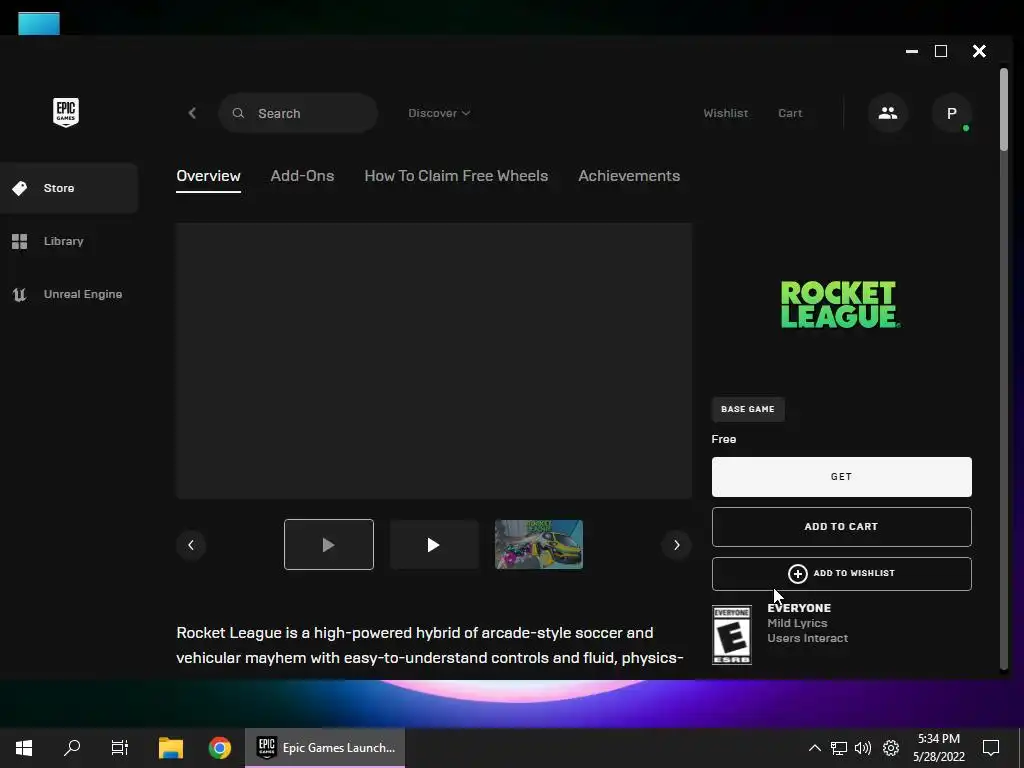Open the notification center icon
This screenshot has height=768, width=1024.
991,748
